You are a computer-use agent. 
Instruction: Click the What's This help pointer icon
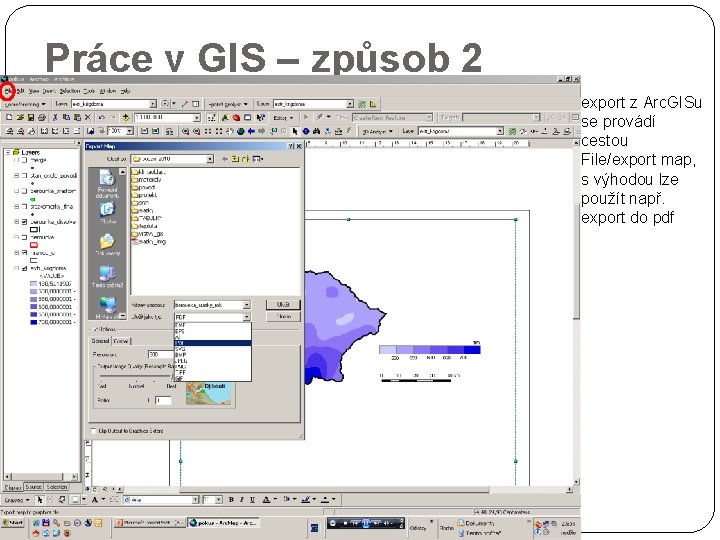coord(260,118)
